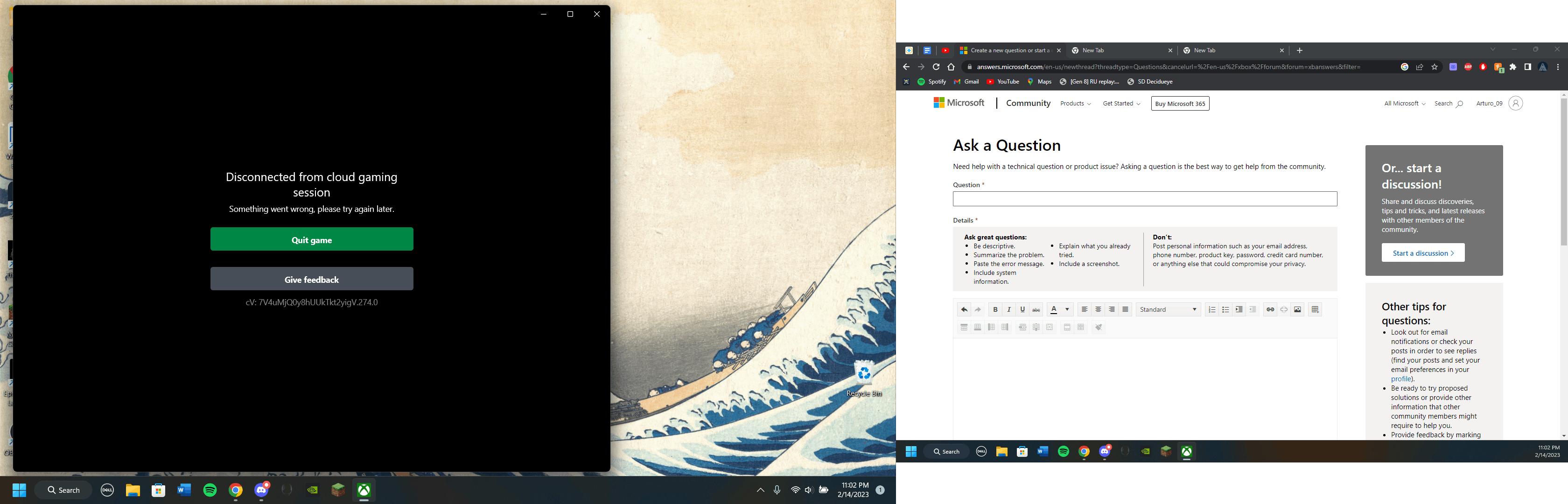Screen dimensions: 1568x504
Task: Click the Quit game button
Action: tap(311, 241)
